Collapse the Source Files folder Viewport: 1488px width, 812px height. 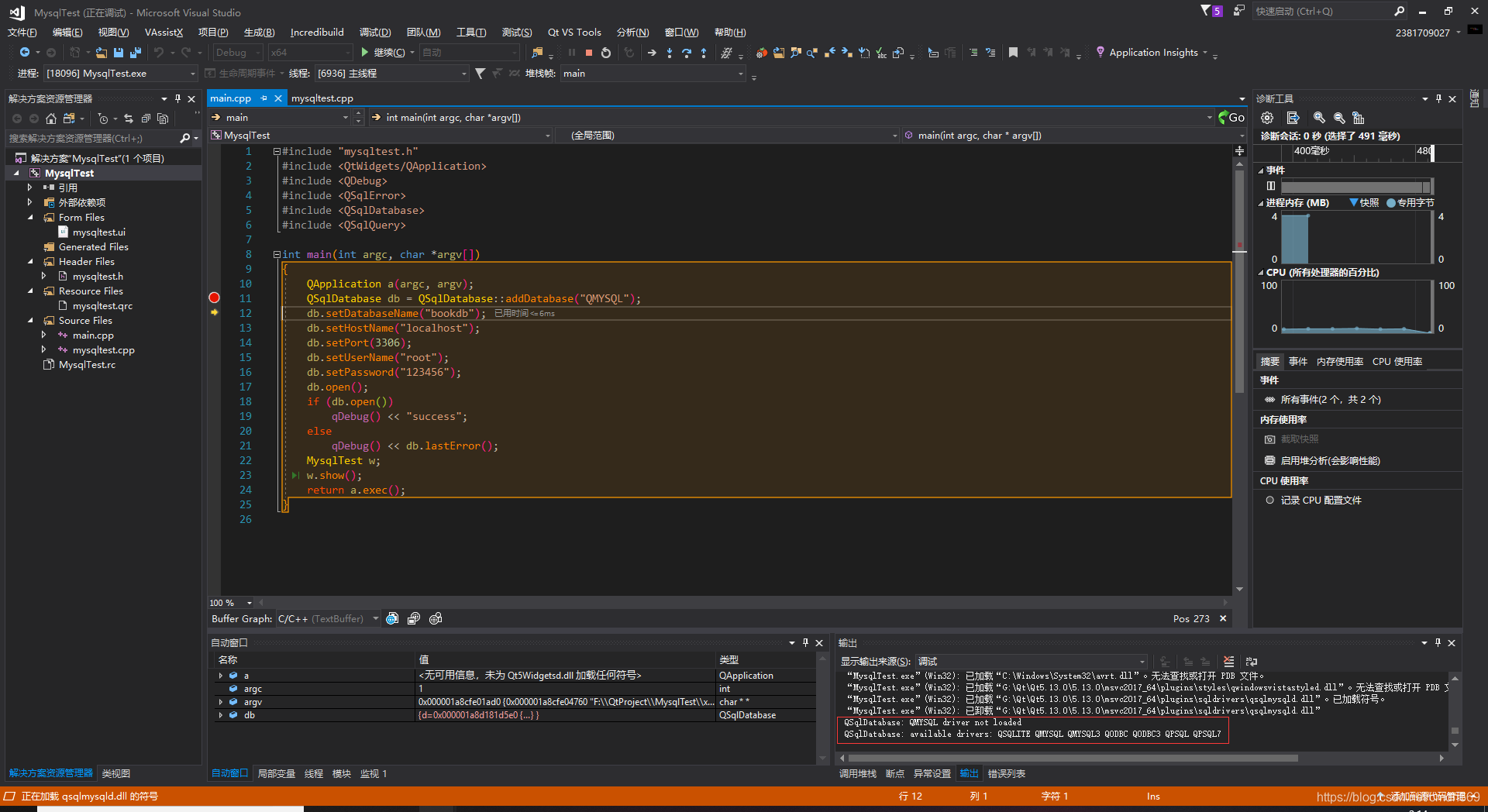coord(31,321)
